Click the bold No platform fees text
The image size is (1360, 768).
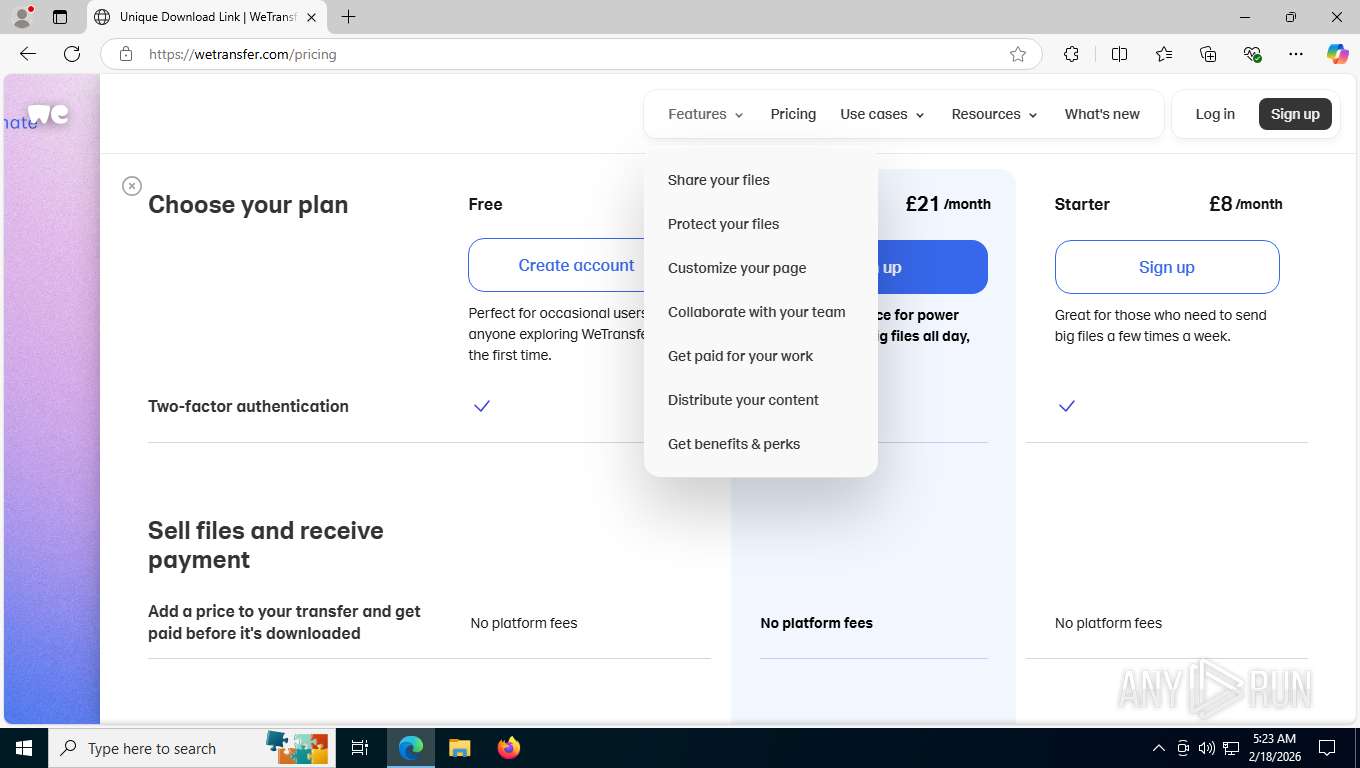click(816, 623)
